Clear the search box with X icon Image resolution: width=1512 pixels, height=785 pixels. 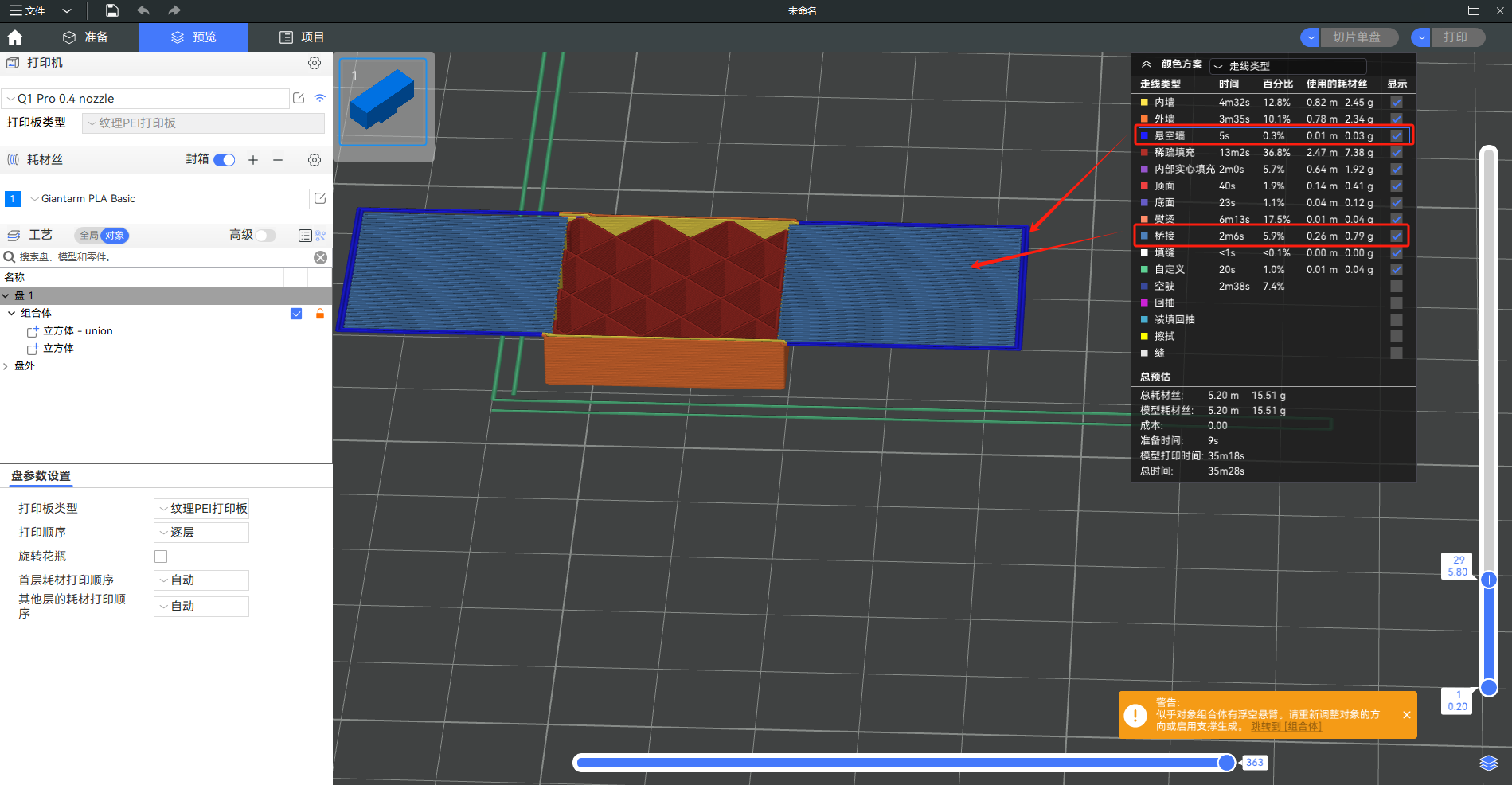(x=320, y=257)
